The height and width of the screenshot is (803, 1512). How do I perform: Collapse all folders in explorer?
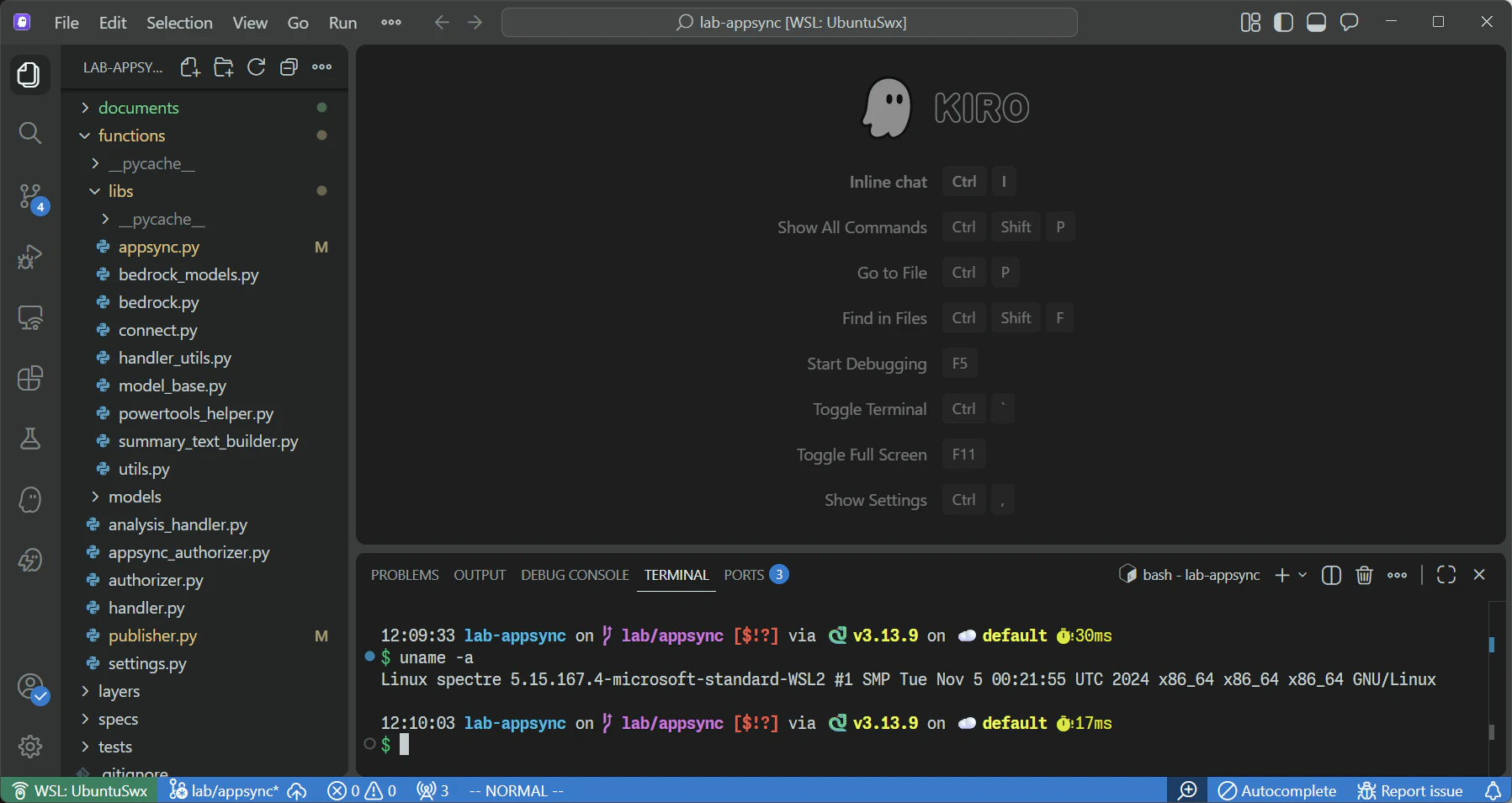289,67
